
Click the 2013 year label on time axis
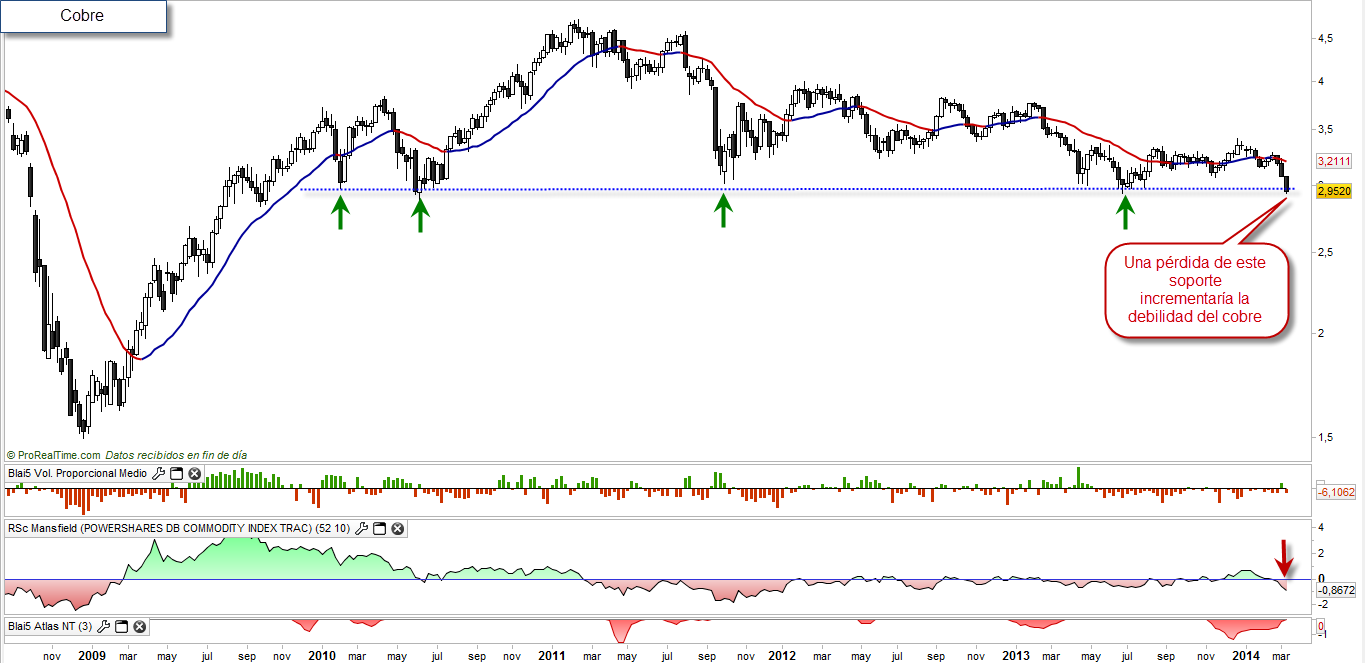coord(1015,655)
